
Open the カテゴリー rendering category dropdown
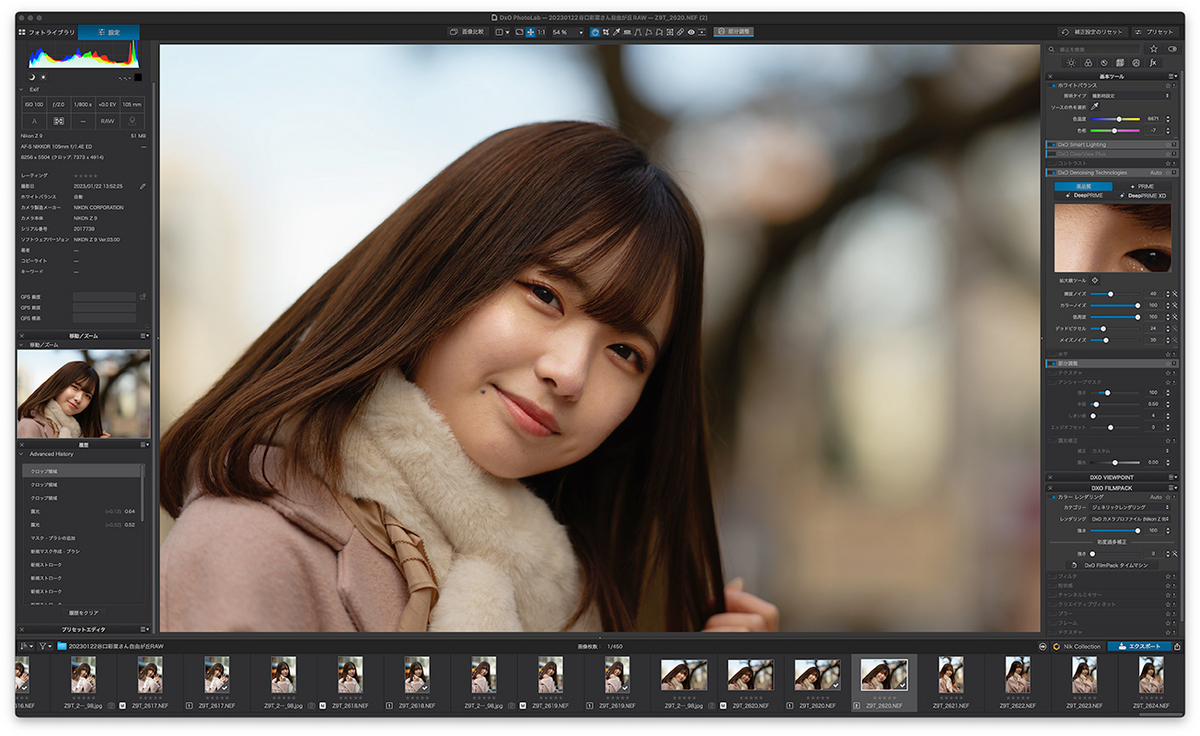(x=1128, y=507)
